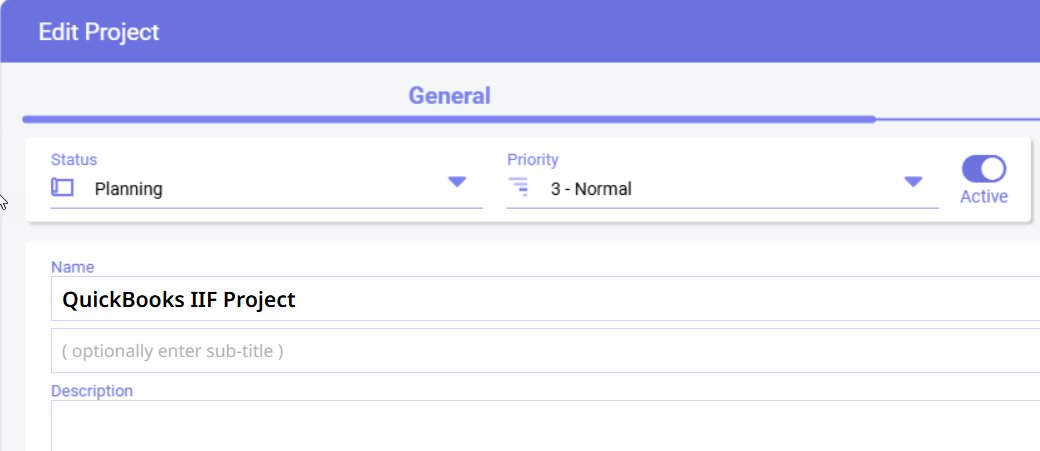The height and width of the screenshot is (451, 1040).
Task: Click into the Name field
Action: [600, 299]
